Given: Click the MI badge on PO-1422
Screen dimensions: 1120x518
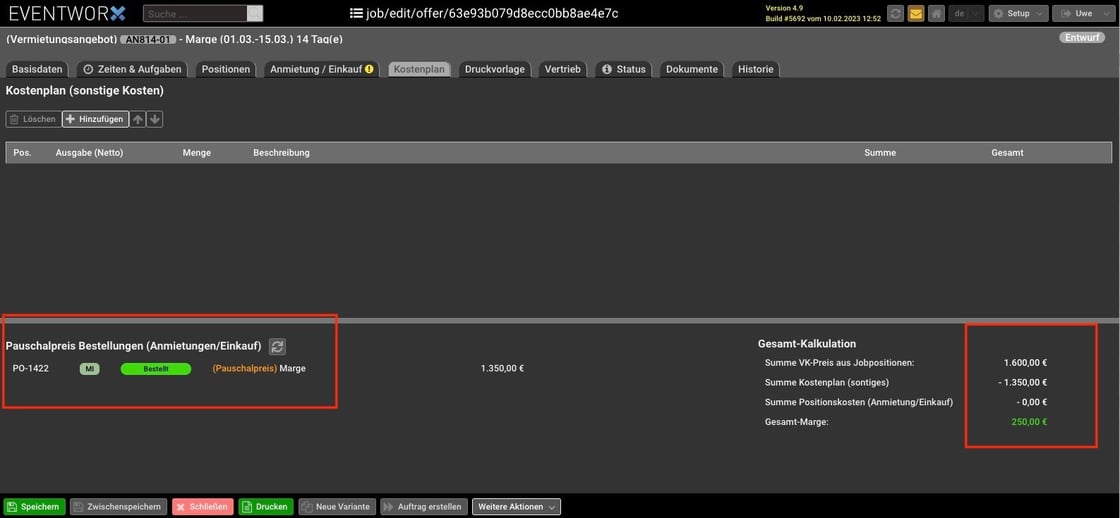Looking at the screenshot, I should [89, 368].
